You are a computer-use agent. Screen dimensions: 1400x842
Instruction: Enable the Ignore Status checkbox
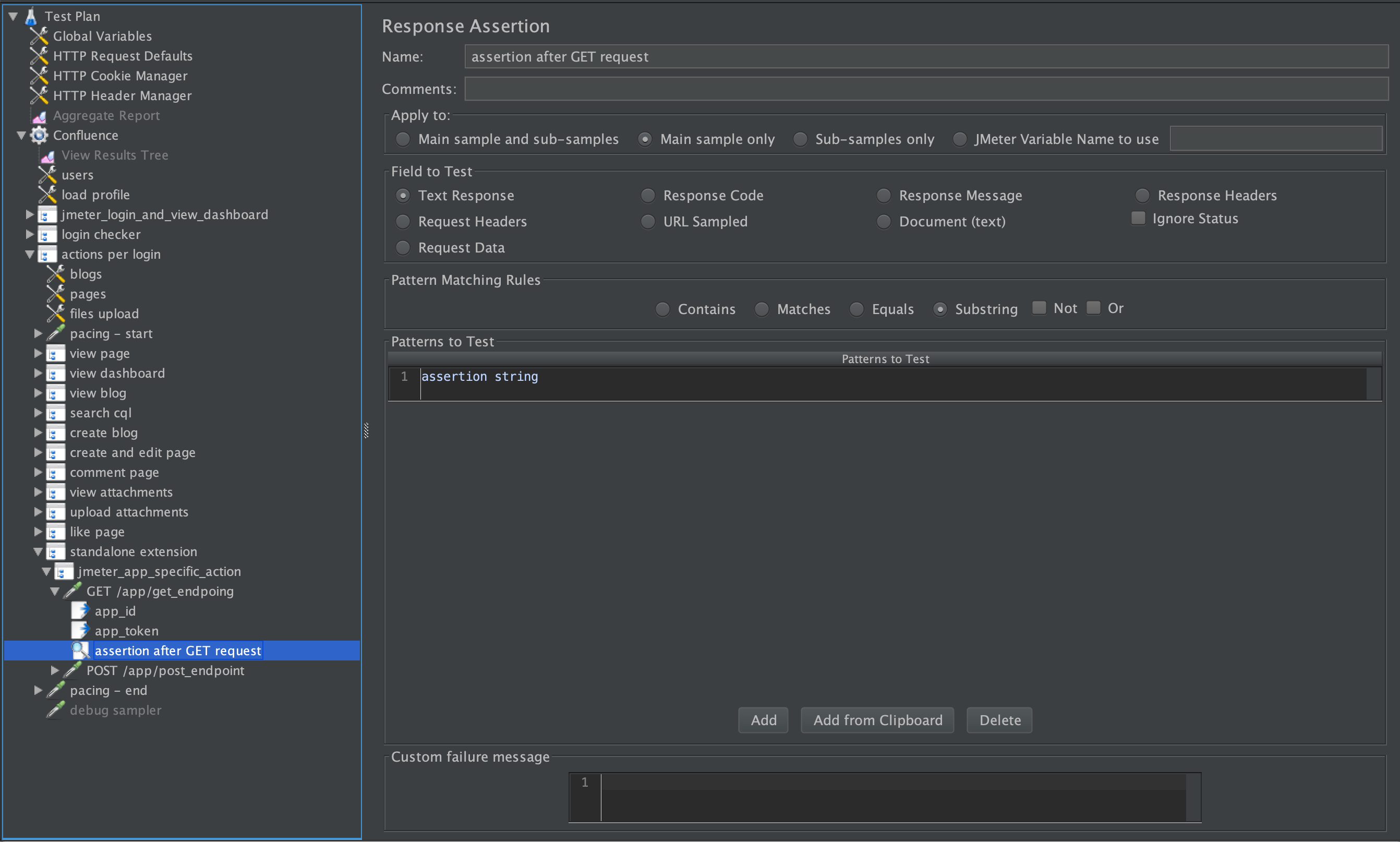pos(1138,218)
